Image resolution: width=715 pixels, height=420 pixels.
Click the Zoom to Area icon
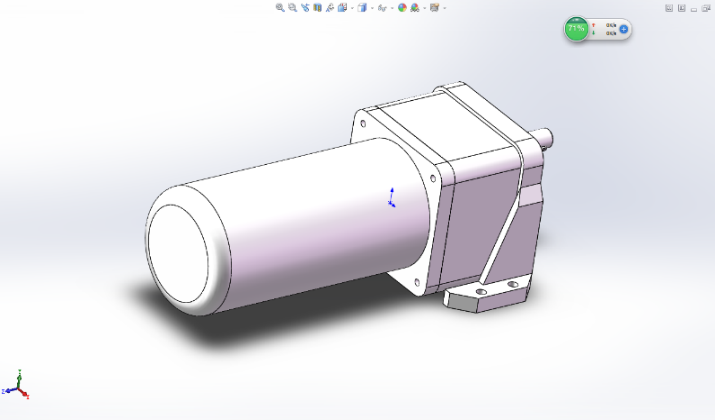tap(292, 8)
